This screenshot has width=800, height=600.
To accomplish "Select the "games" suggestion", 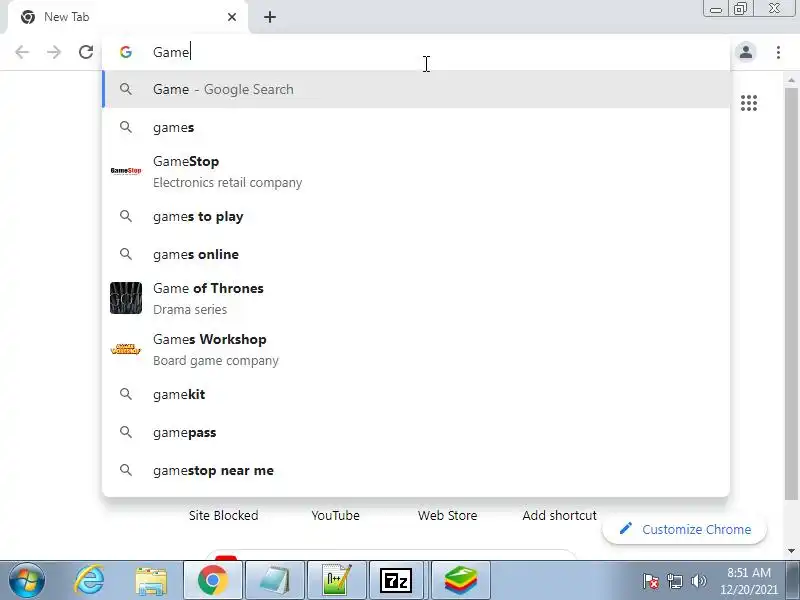I will coord(416,128).
